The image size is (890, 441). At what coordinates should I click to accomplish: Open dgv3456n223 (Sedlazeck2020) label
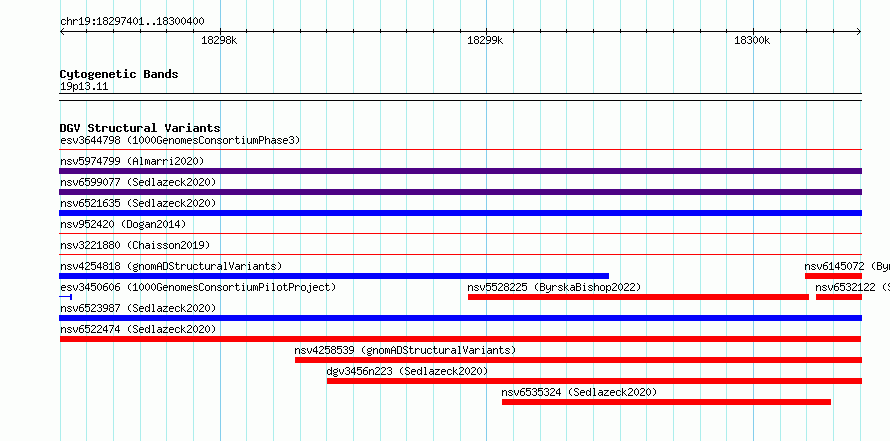(407, 371)
